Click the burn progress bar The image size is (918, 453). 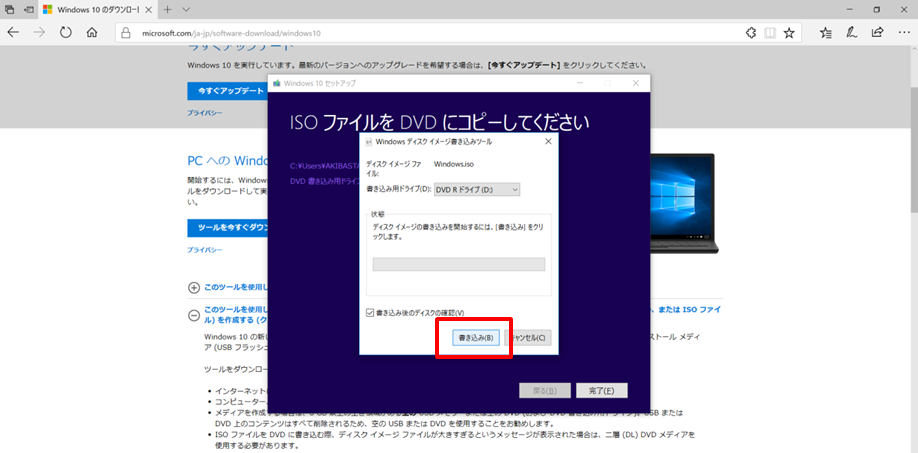[458, 264]
